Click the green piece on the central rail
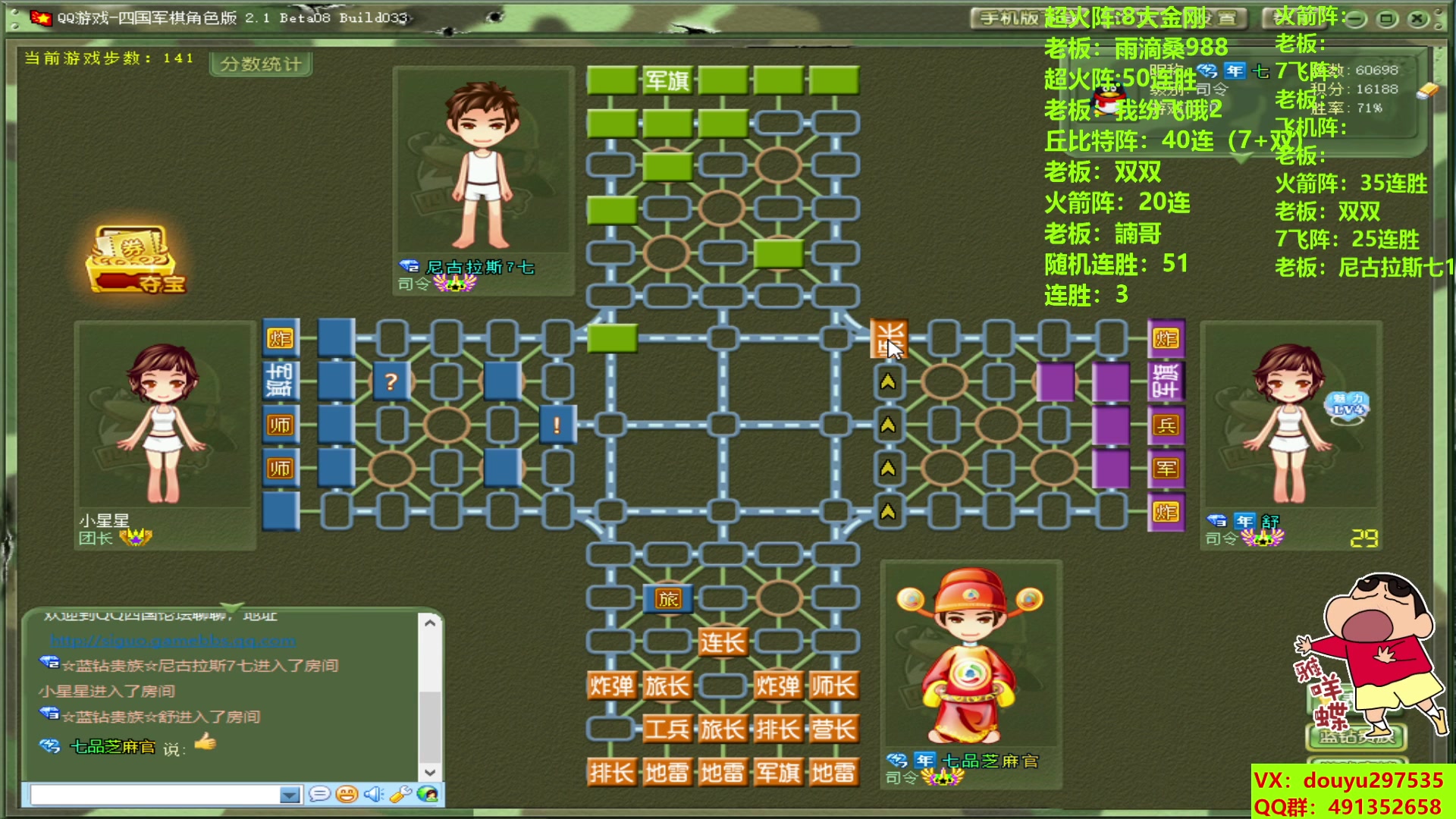This screenshot has height=819, width=1456. coord(612,338)
